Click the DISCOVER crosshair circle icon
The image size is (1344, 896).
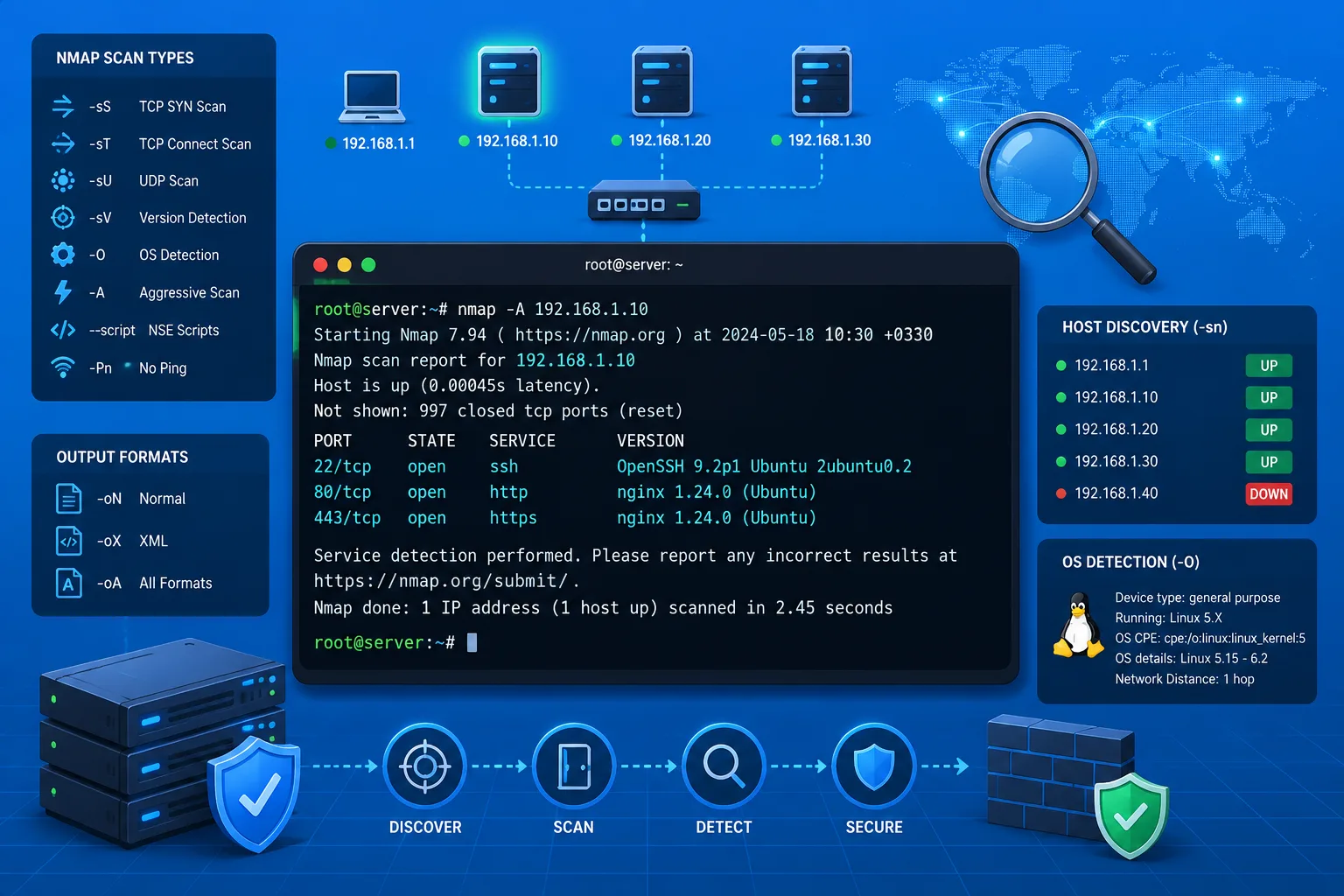(425, 766)
